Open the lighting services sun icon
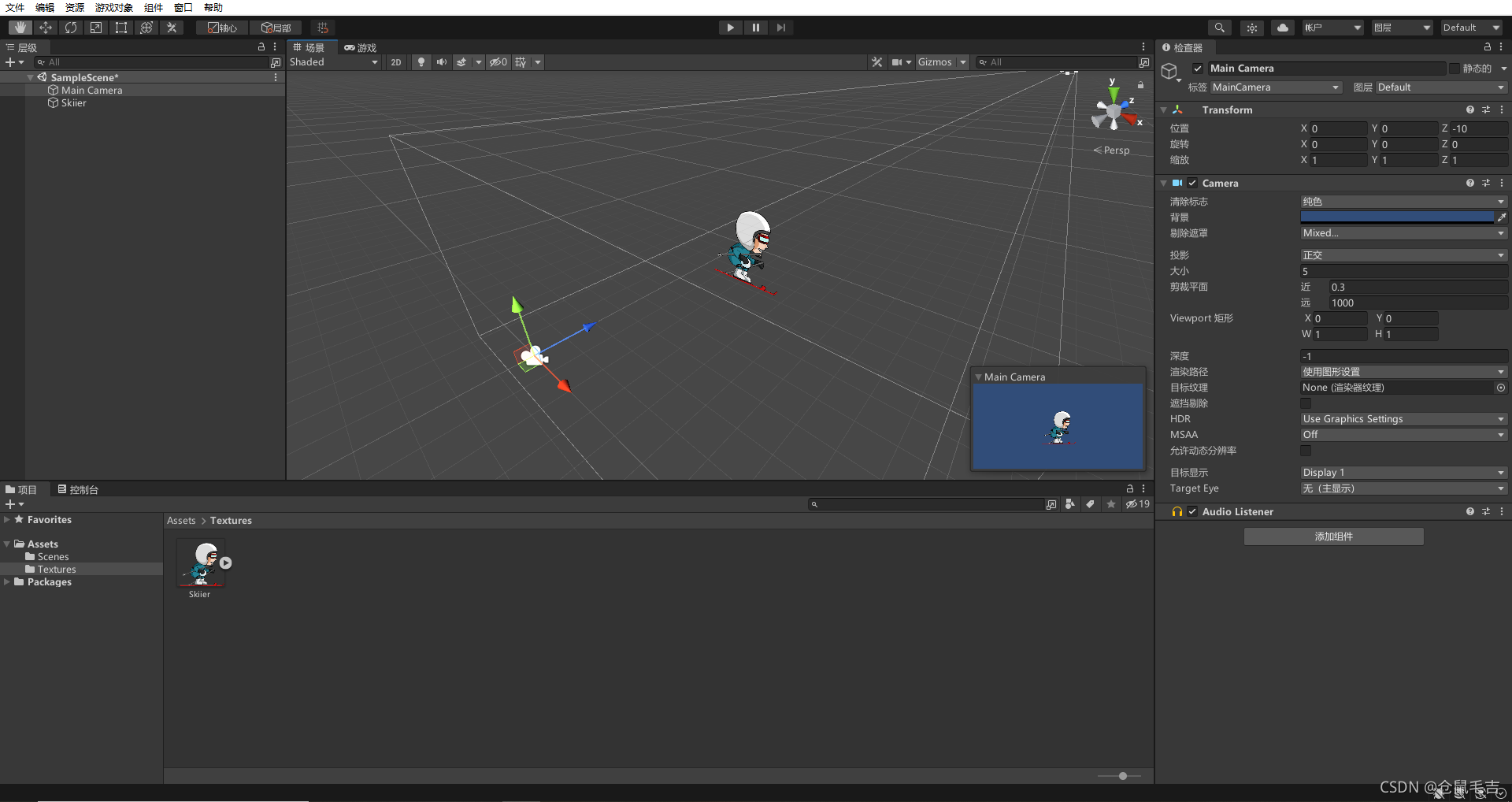 [x=1251, y=28]
